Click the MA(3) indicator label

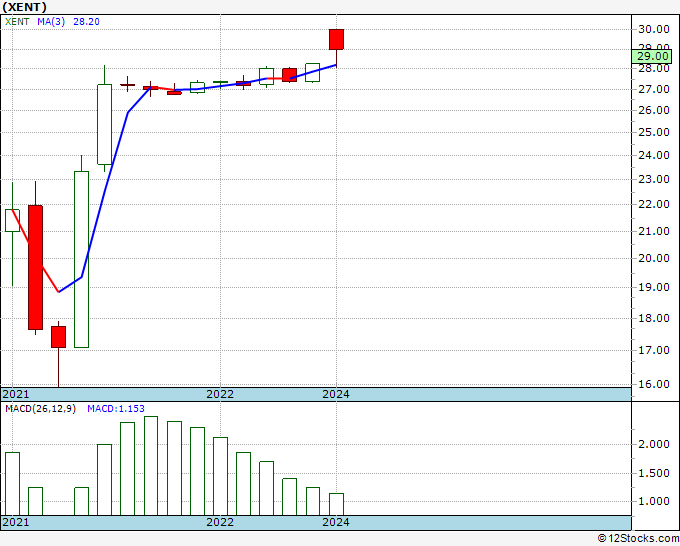point(51,22)
